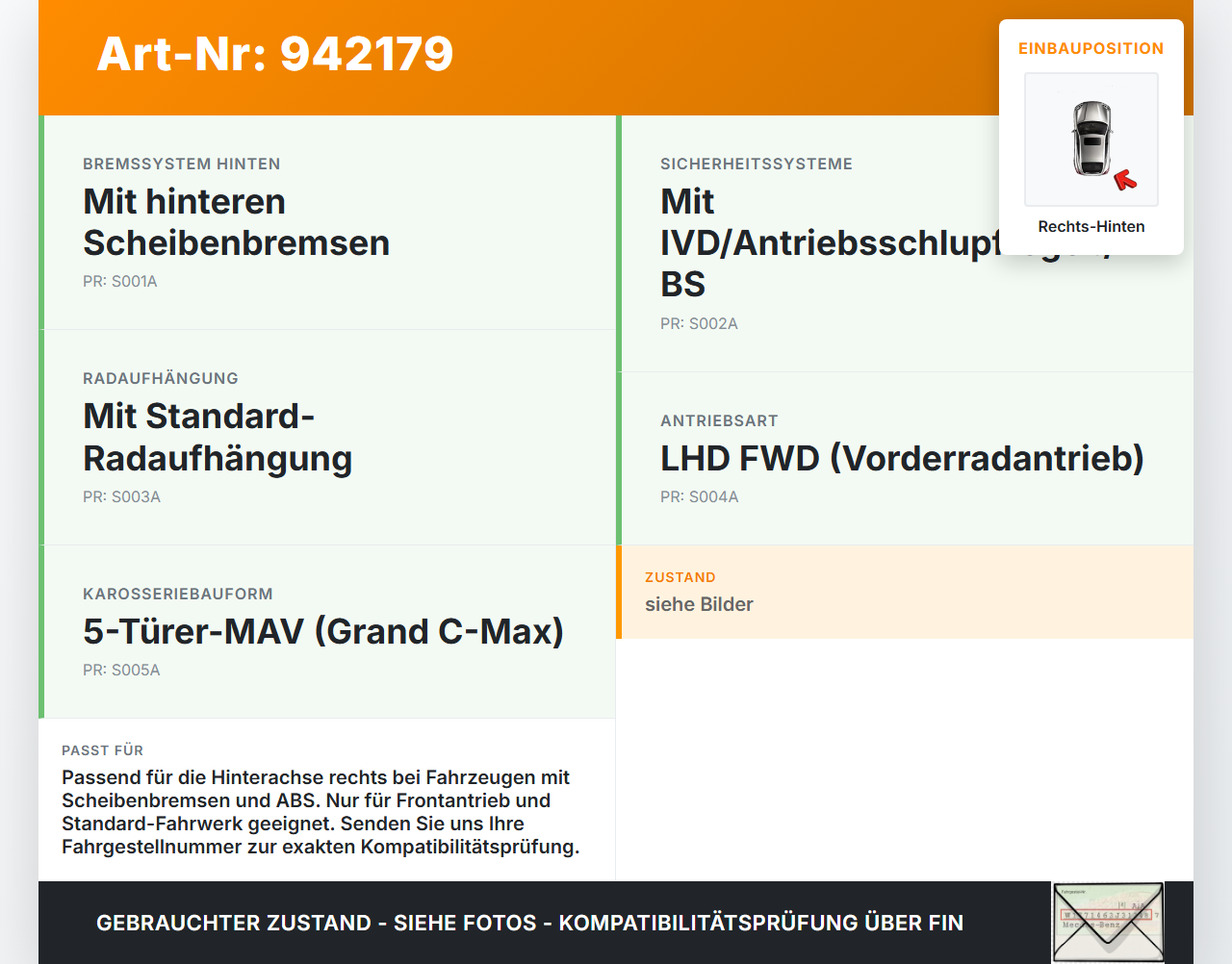1232x964 pixels.
Task: Click the BREMSSYSTEM HINTEN label
Action: coord(182,165)
